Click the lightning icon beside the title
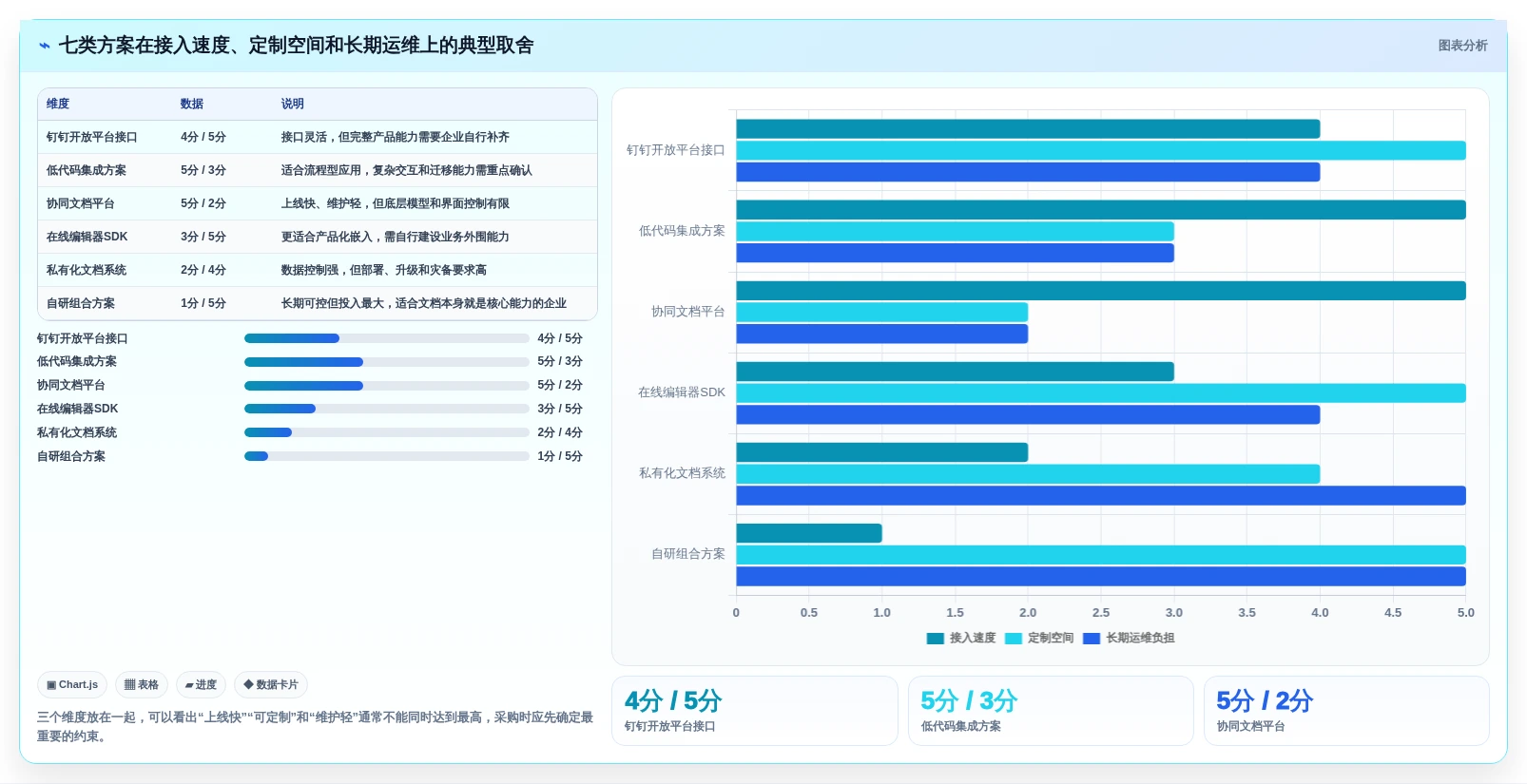This screenshot has height=784, width=1527. 45,46
